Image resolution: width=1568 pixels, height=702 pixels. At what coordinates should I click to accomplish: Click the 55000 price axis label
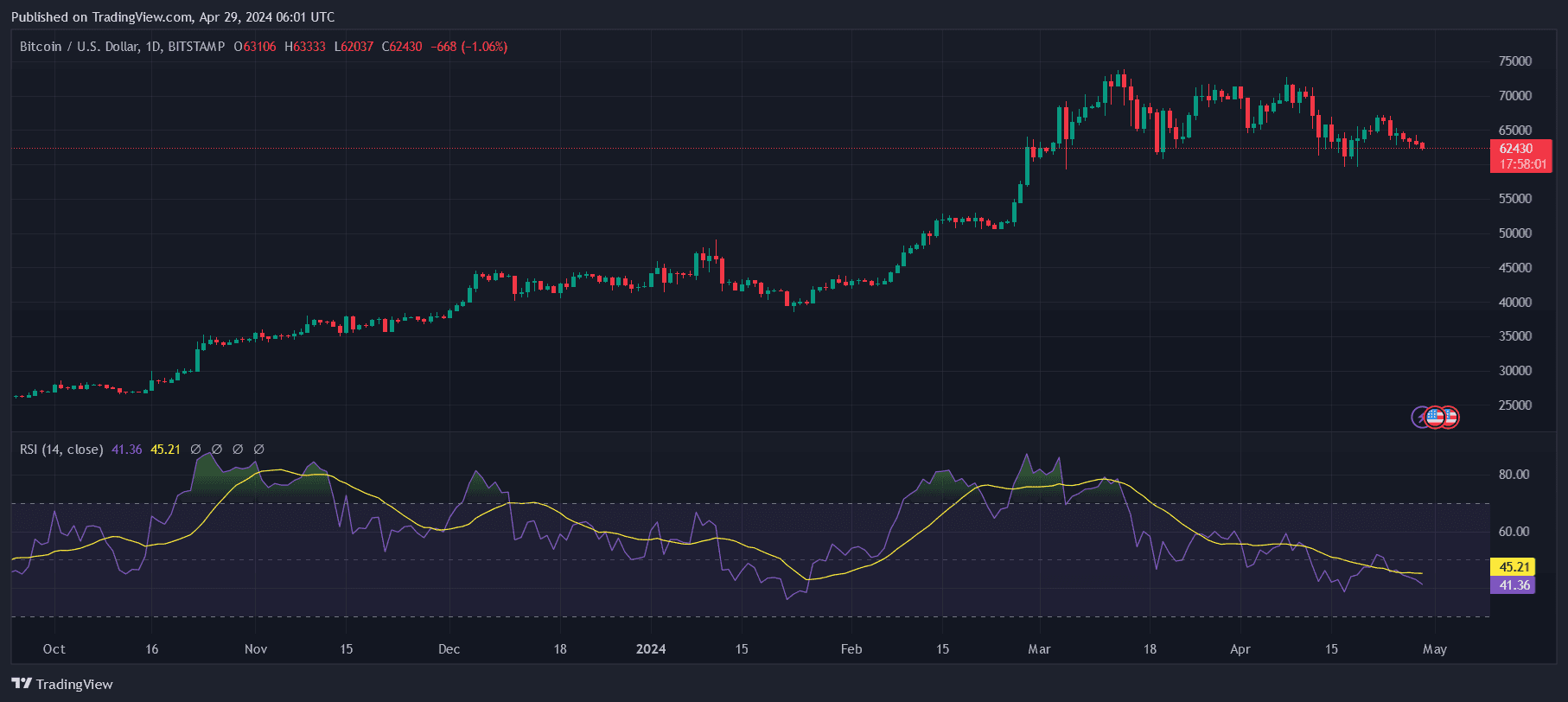[x=1515, y=199]
